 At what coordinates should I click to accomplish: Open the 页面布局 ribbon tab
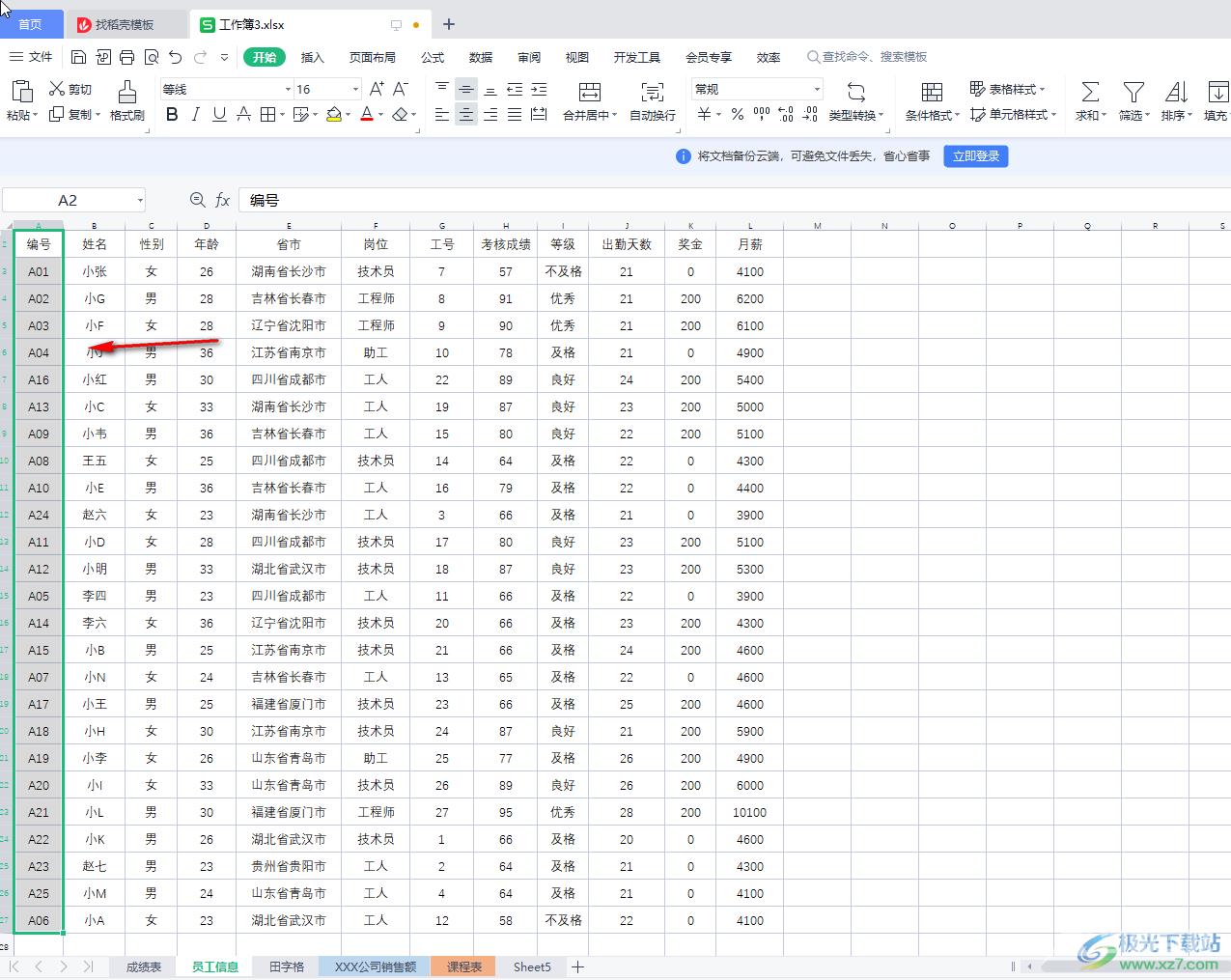(x=373, y=57)
